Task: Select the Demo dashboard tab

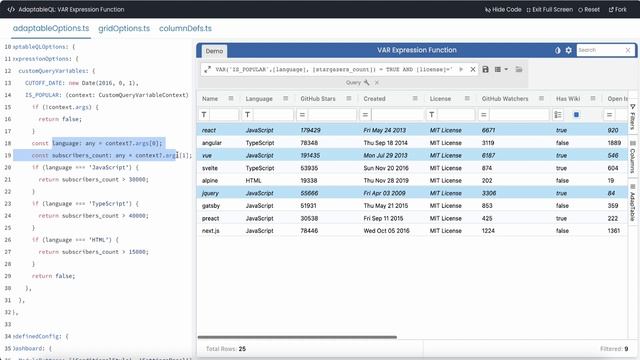Action: (x=214, y=51)
